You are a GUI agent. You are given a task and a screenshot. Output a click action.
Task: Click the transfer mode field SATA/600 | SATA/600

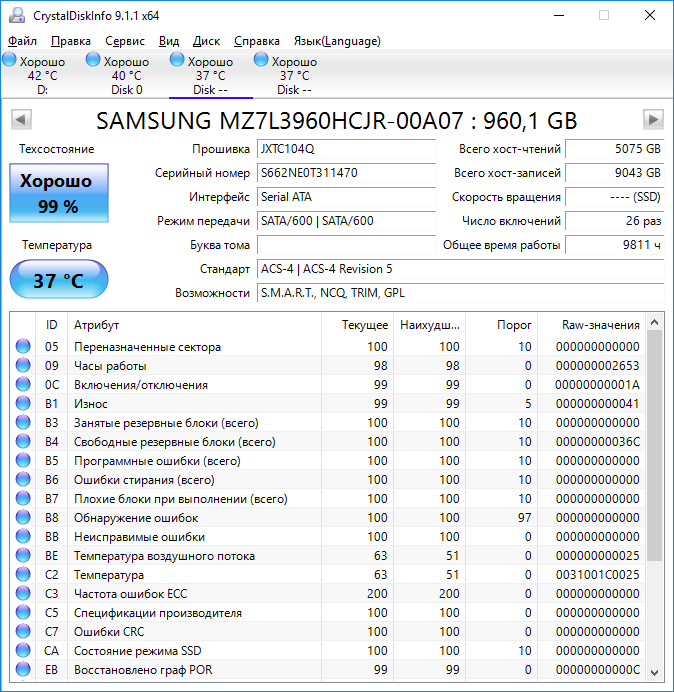(x=346, y=221)
